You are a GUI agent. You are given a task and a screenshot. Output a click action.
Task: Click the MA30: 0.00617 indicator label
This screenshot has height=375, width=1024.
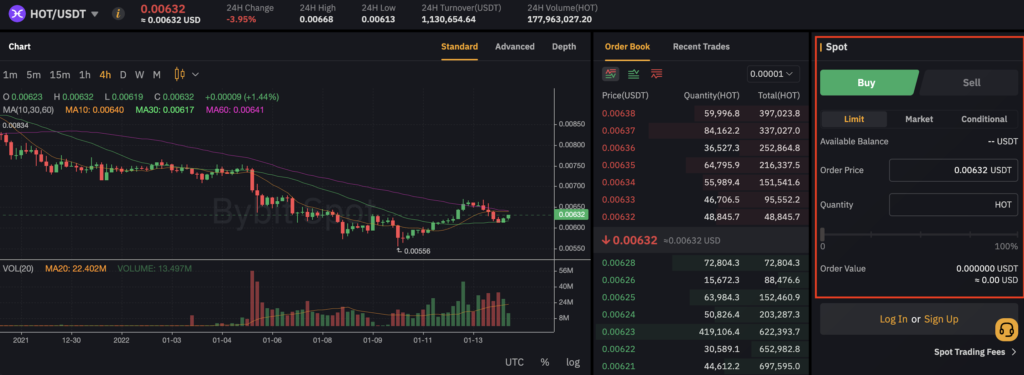165,110
